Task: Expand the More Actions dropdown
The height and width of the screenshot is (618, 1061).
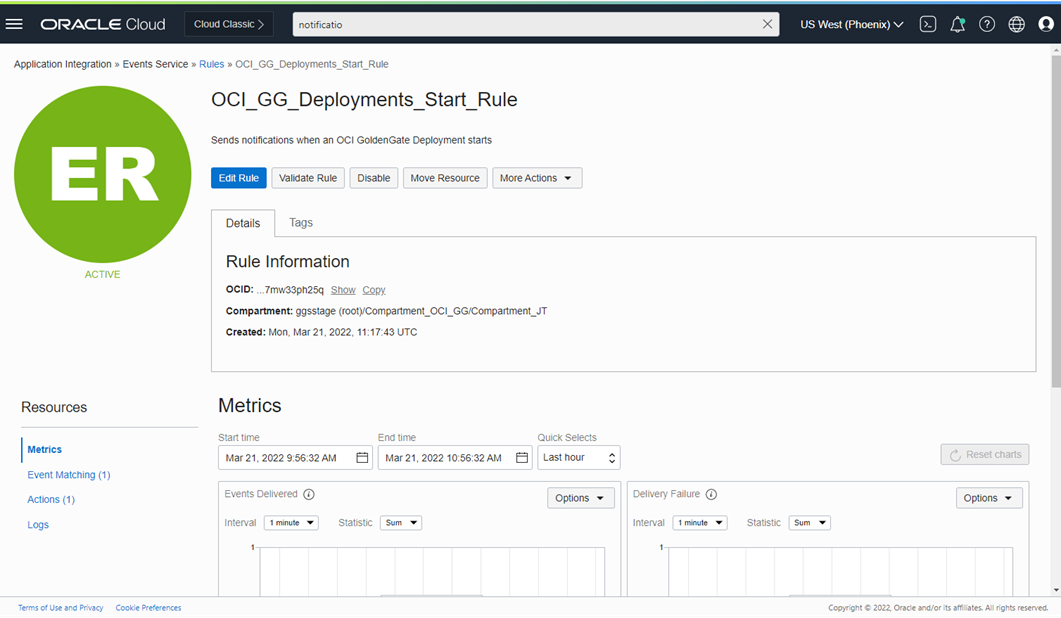Action: [537, 178]
